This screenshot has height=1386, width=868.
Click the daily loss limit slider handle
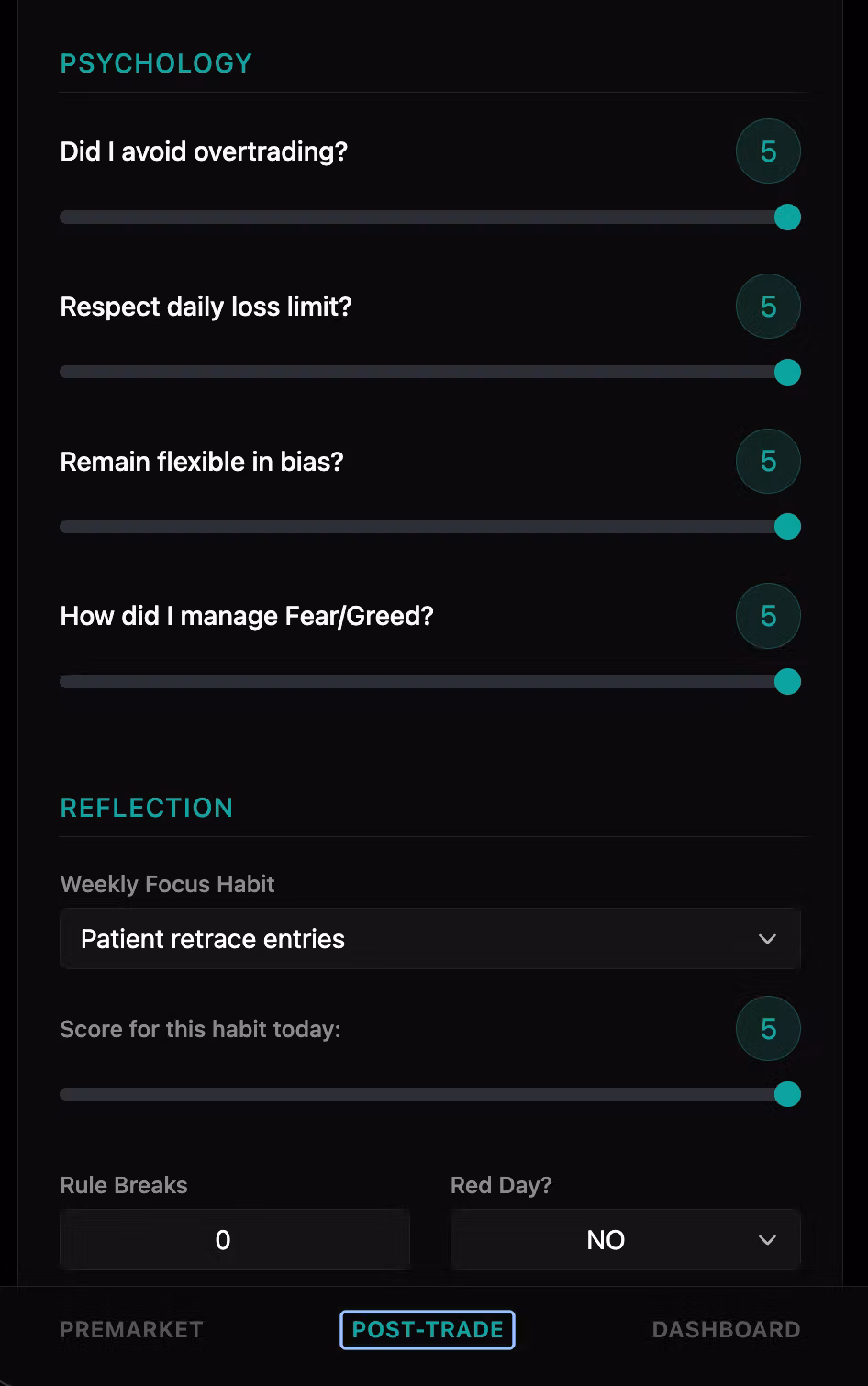pos(787,373)
